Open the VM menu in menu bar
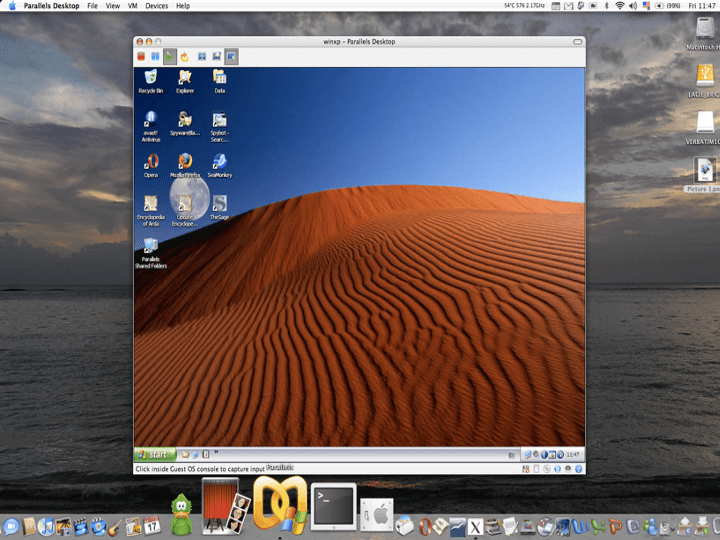 tap(132, 6)
